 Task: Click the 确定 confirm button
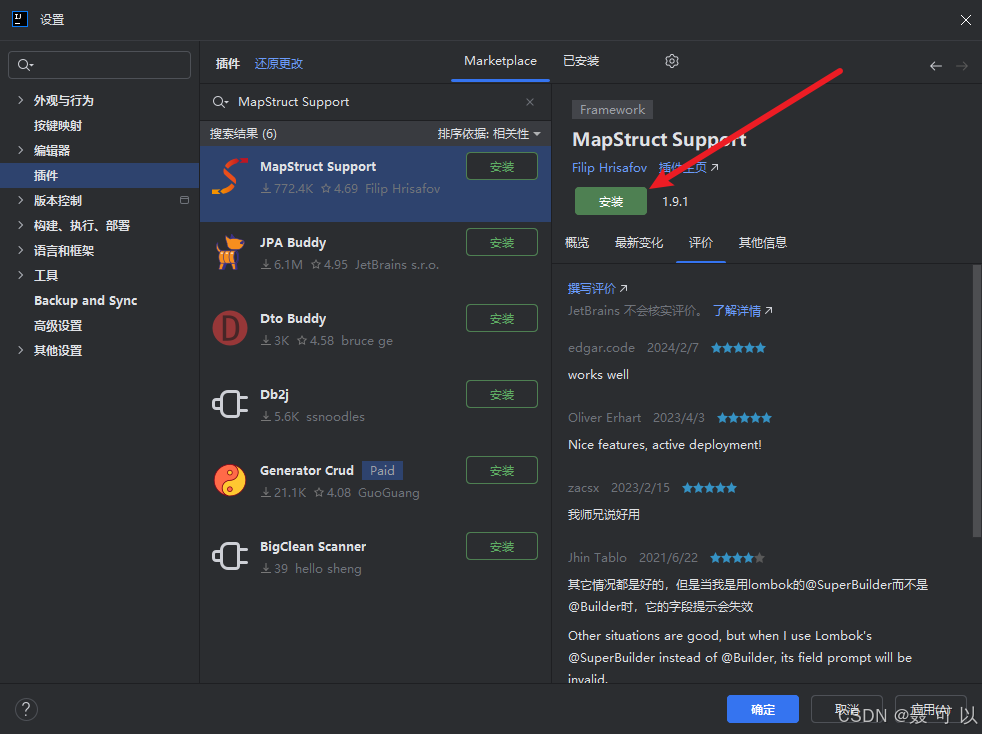tap(762, 709)
